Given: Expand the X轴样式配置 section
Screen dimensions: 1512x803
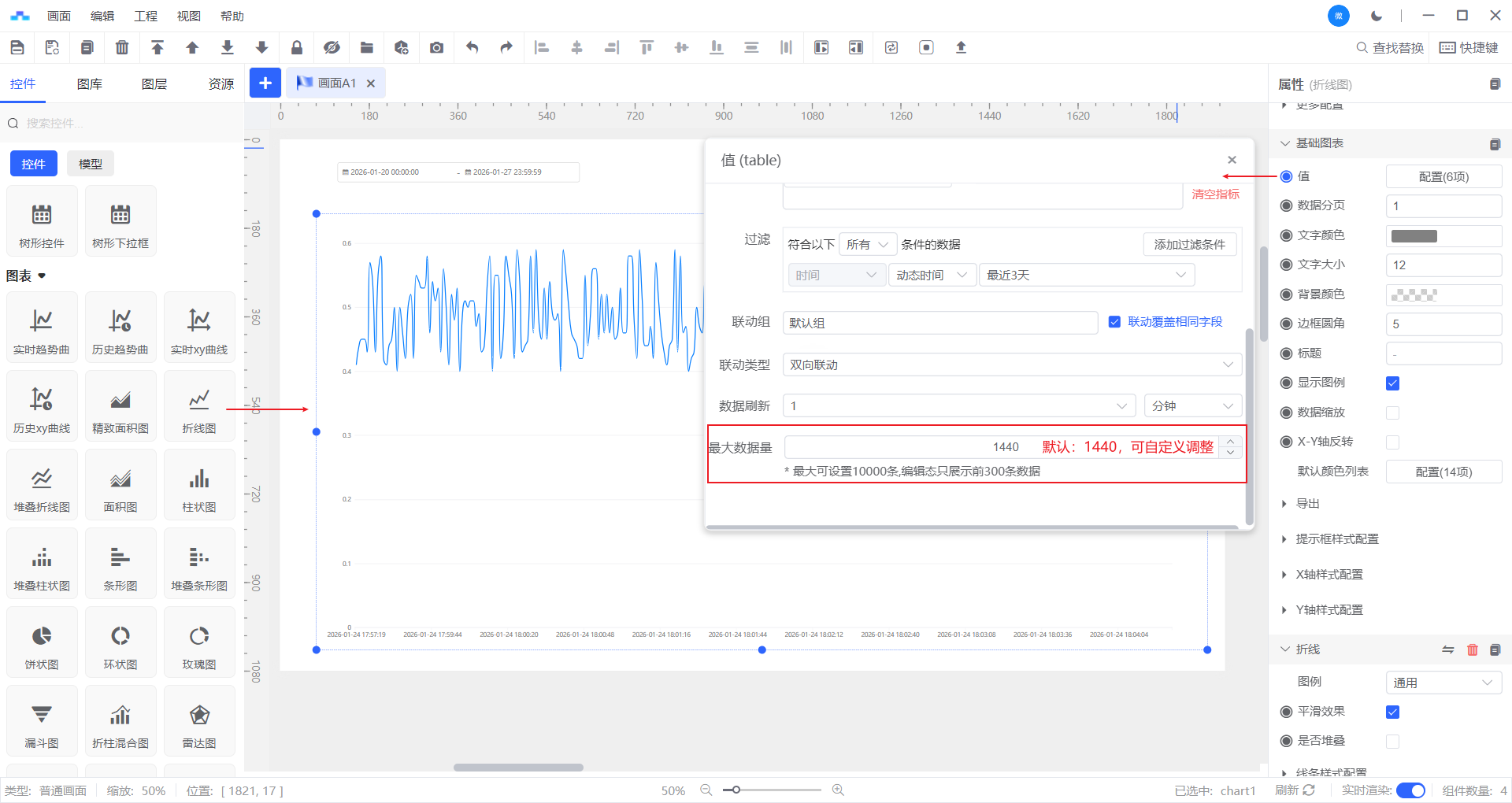Looking at the screenshot, I should (x=1329, y=575).
